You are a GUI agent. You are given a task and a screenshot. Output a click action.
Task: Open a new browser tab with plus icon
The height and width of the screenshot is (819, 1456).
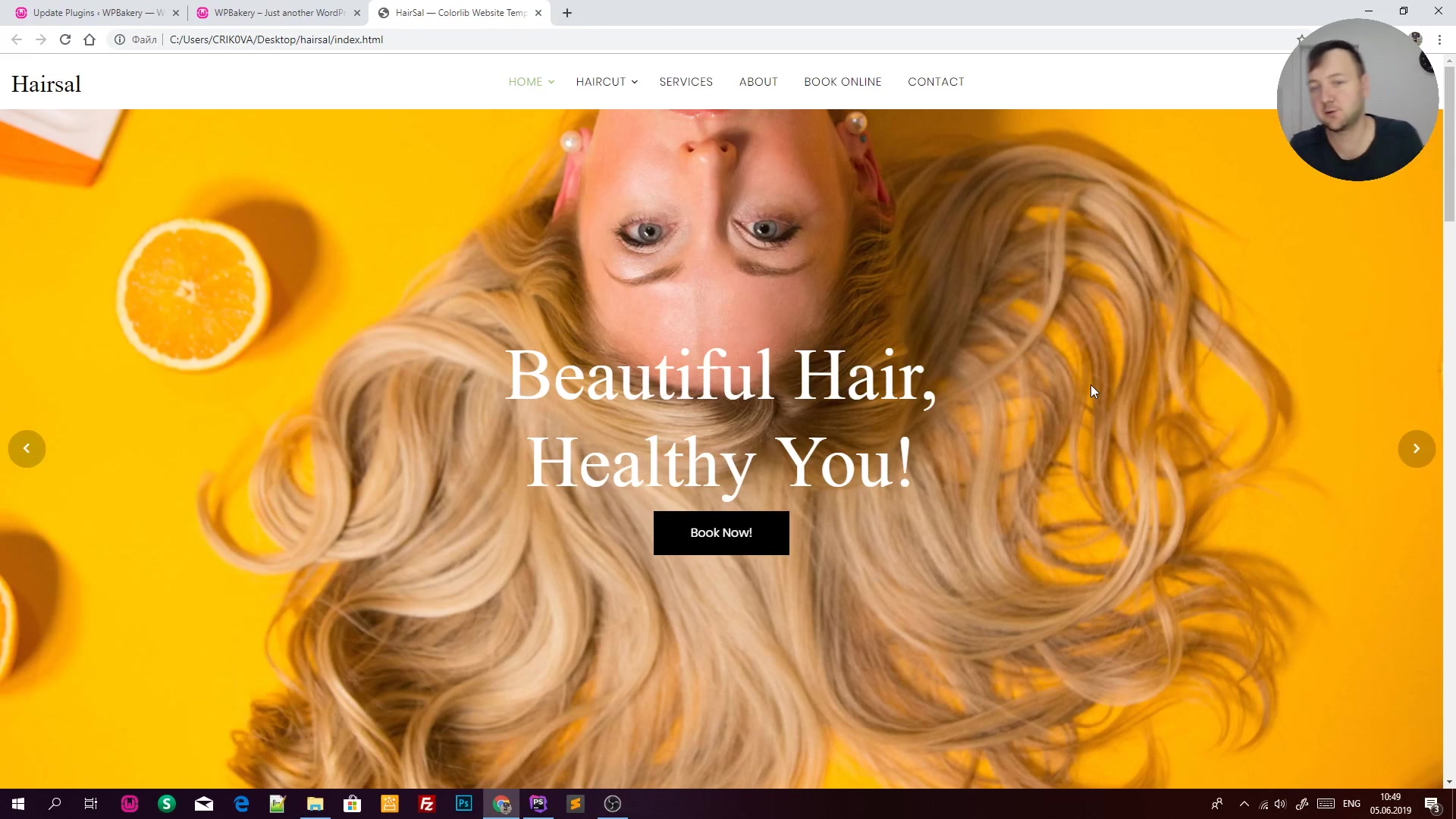coord(567,13)
